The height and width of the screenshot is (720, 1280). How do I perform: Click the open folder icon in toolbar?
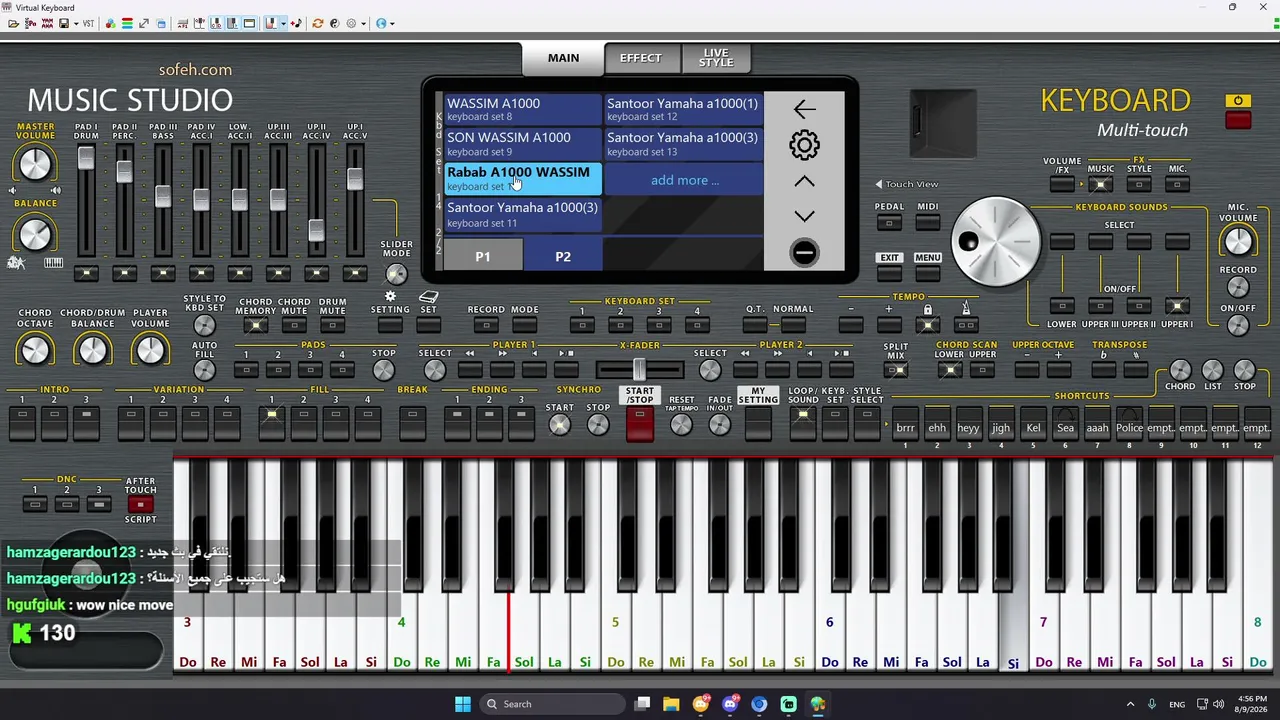coord(14,23)
